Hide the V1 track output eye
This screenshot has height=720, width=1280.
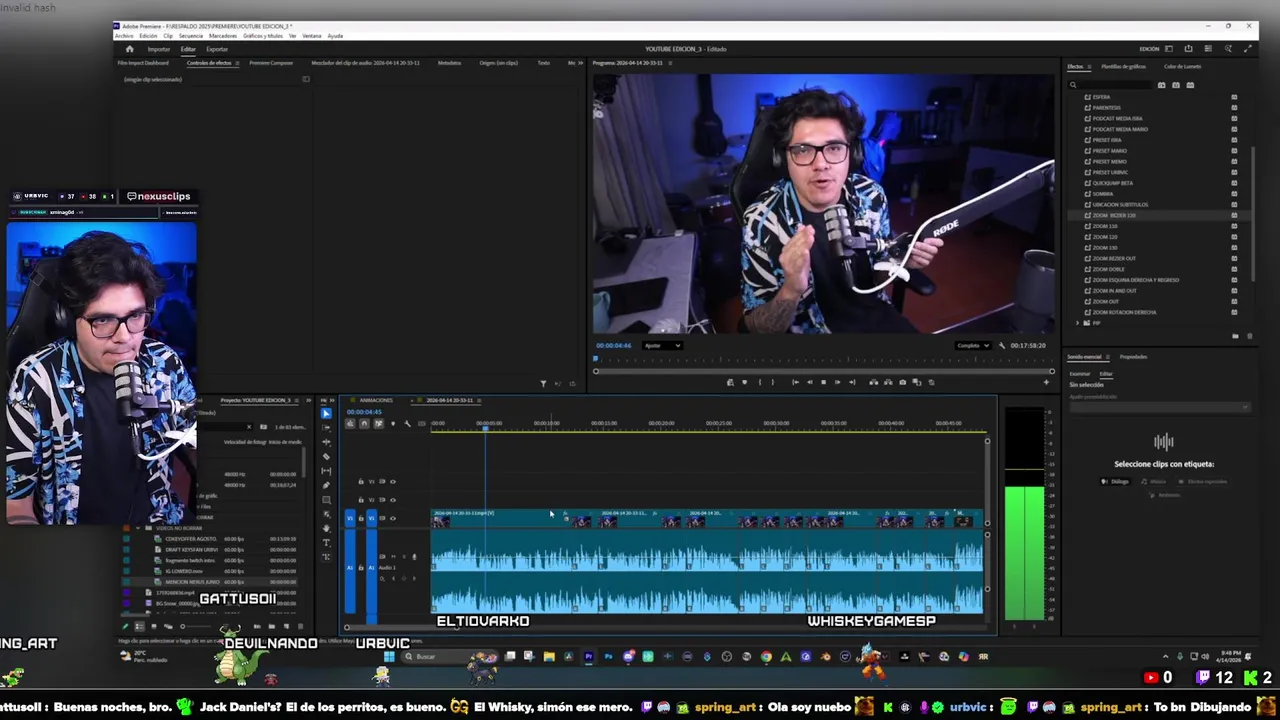(x=392, y=518)
